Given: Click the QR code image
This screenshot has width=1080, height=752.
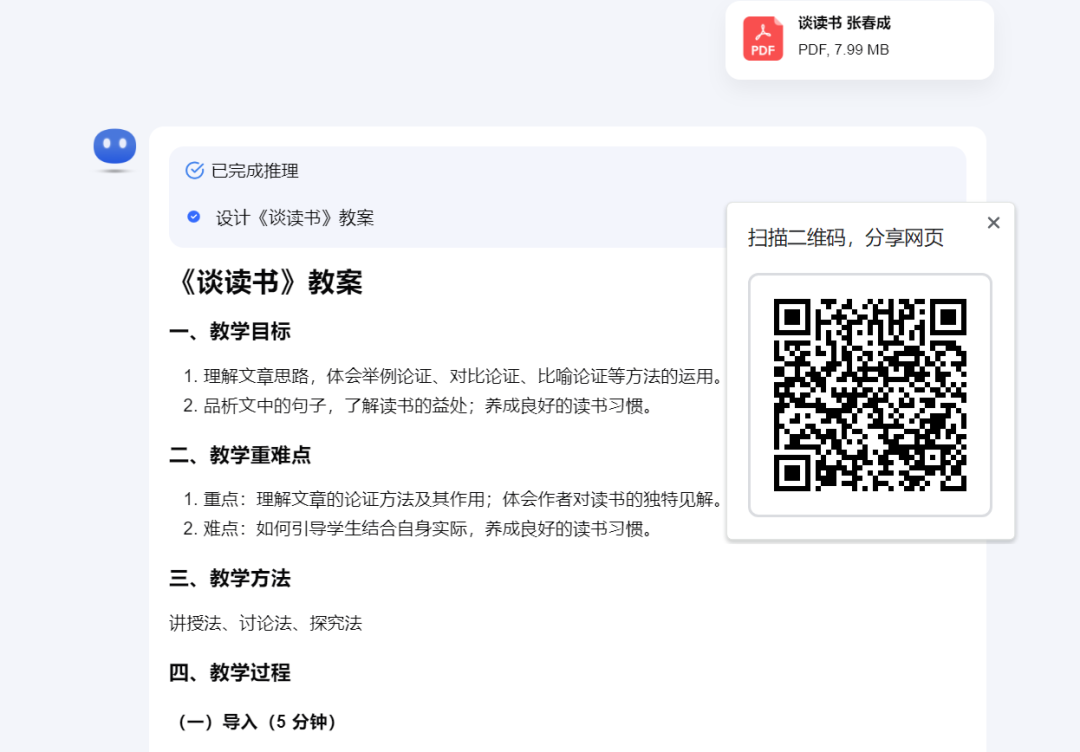Looking at the screenshot, I should (870, 395).
